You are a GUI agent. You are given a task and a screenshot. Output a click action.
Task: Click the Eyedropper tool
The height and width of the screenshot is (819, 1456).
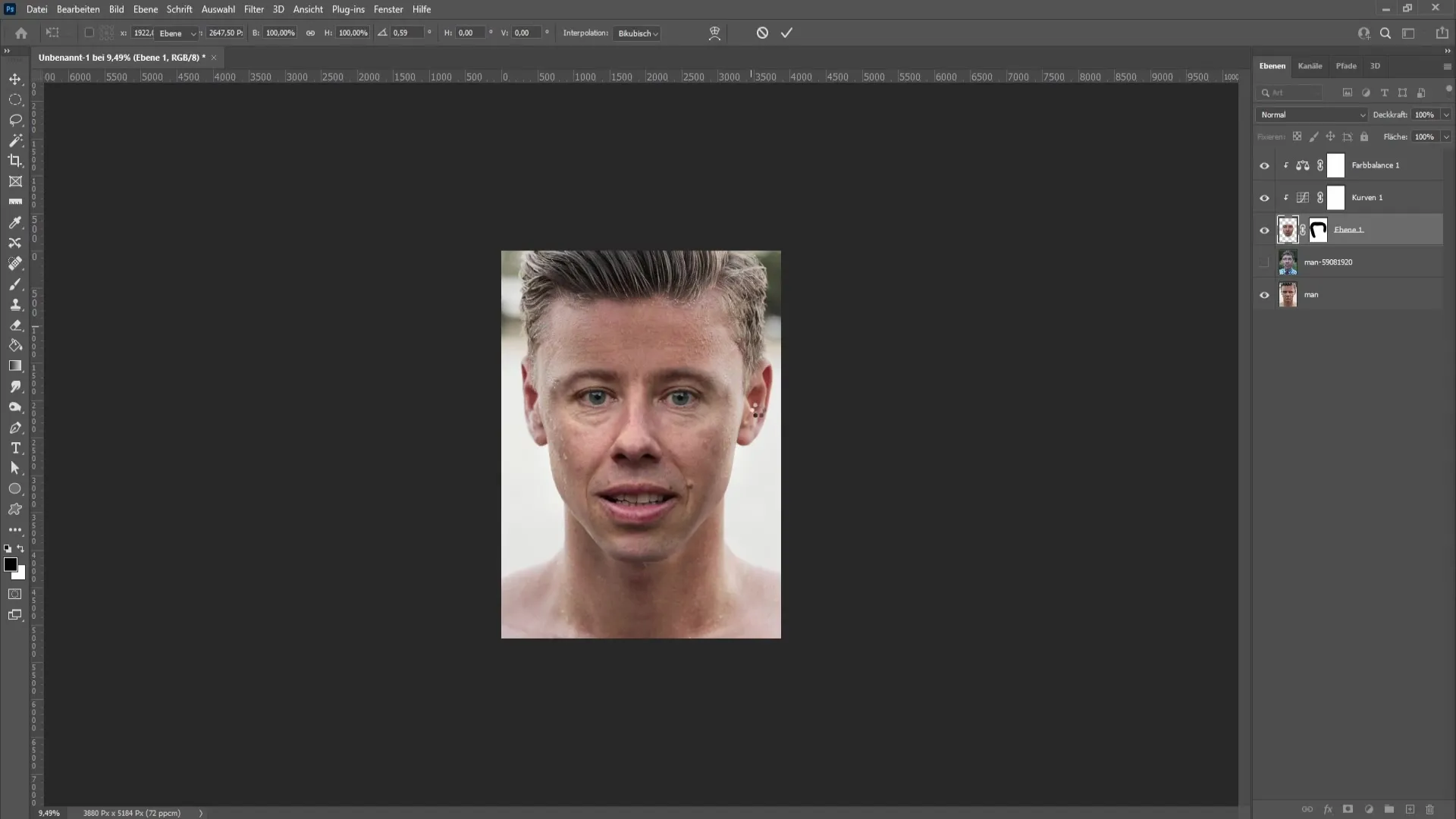point(15,222)
